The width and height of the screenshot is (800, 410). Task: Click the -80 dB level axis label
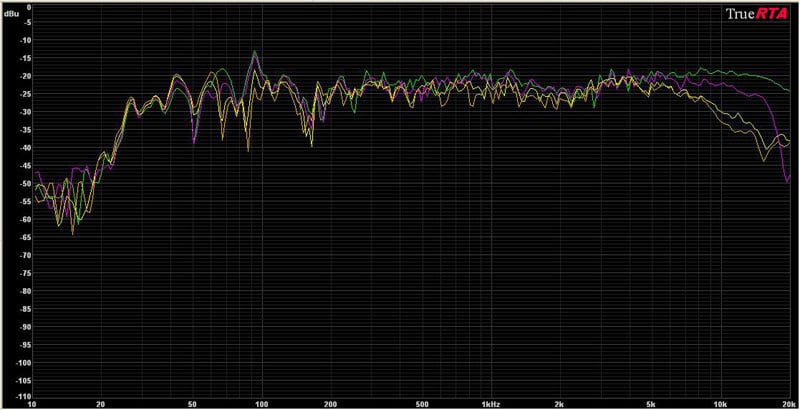coord(23,291)
